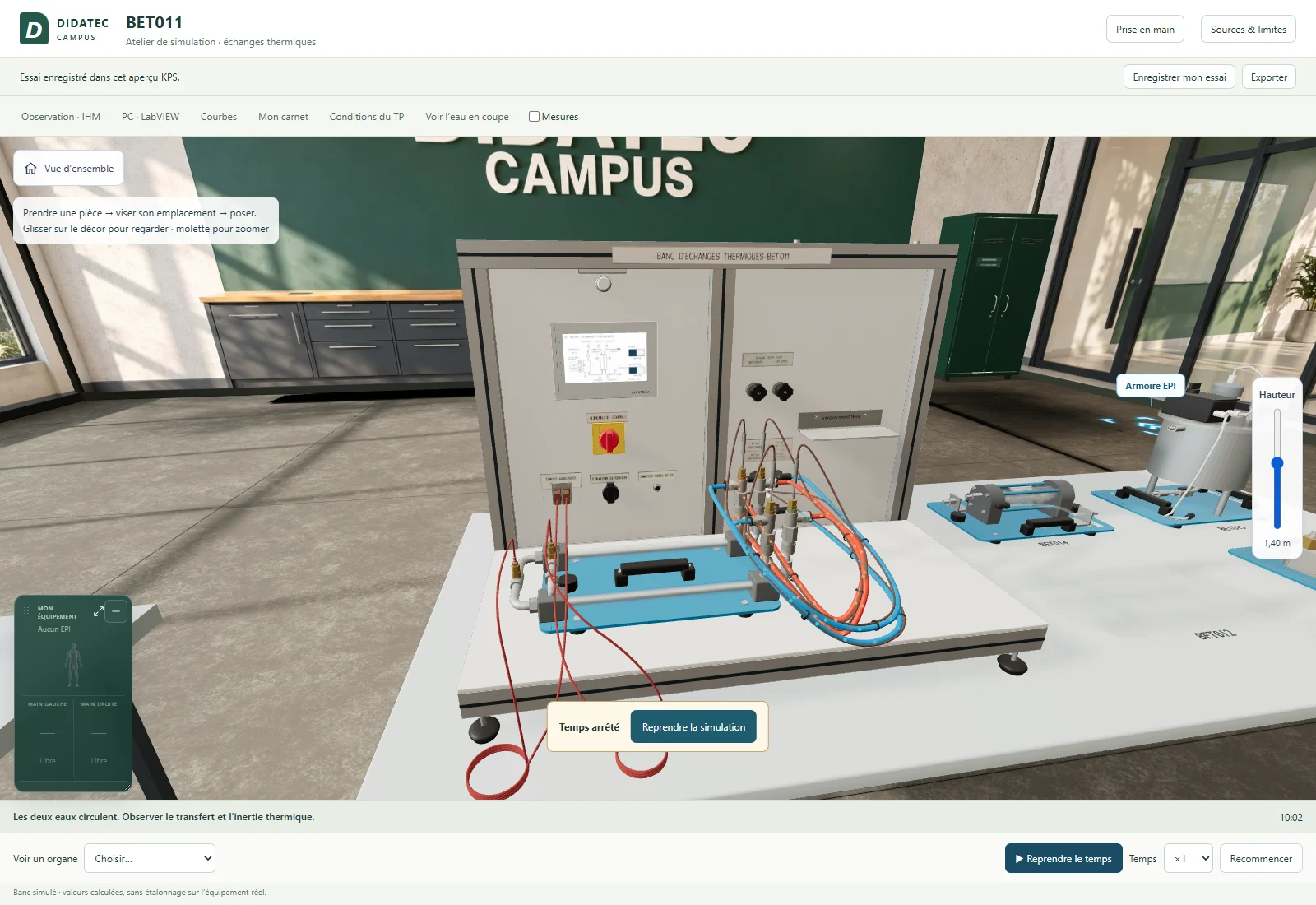Image resolution: width=1316 pixels, height=905 pixels.
Task: Click Reprendre le temps play button
Action: point(1063,858)
